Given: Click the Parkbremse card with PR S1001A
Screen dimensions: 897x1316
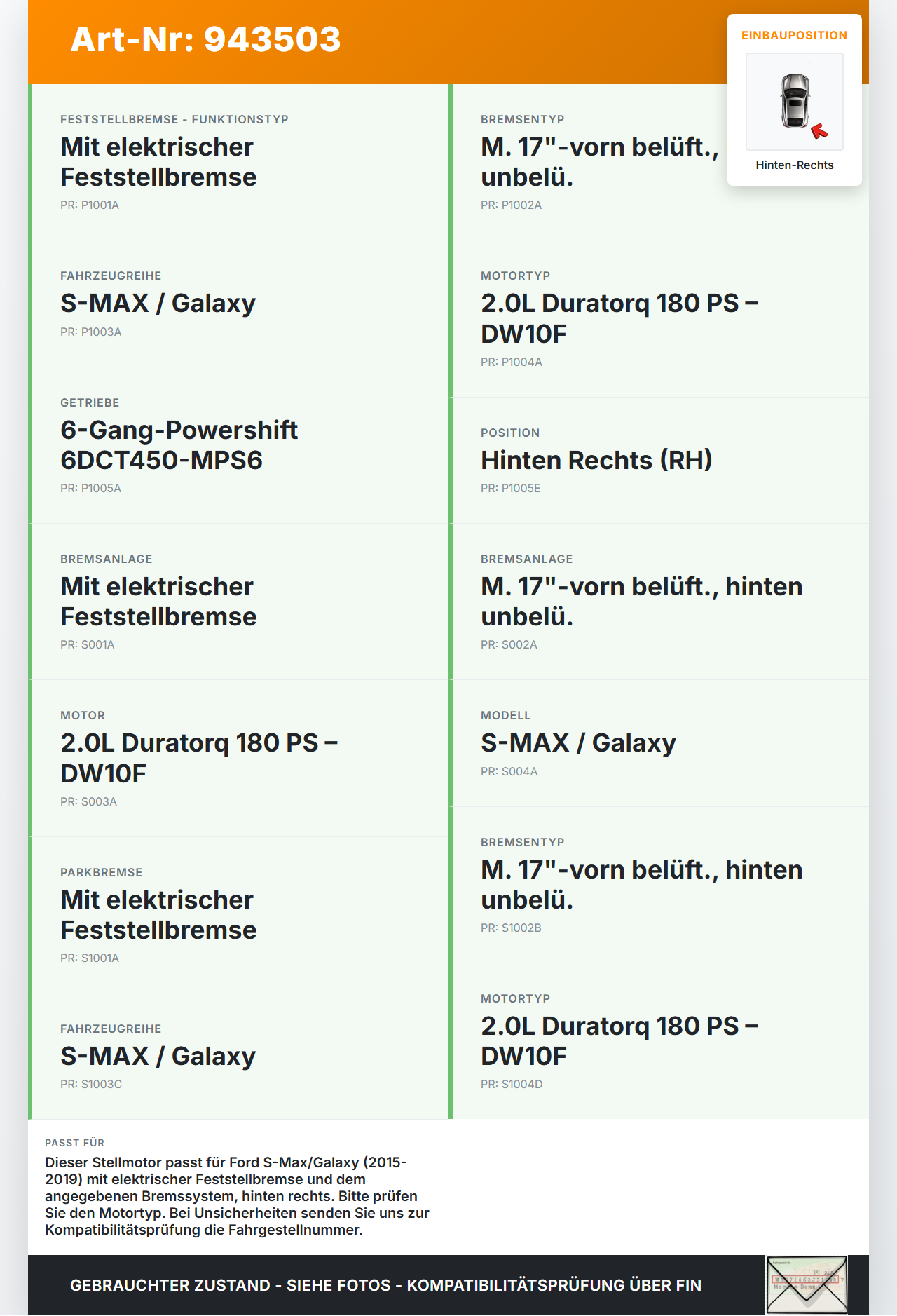Looking at the screenshot, I should point(238,915).
